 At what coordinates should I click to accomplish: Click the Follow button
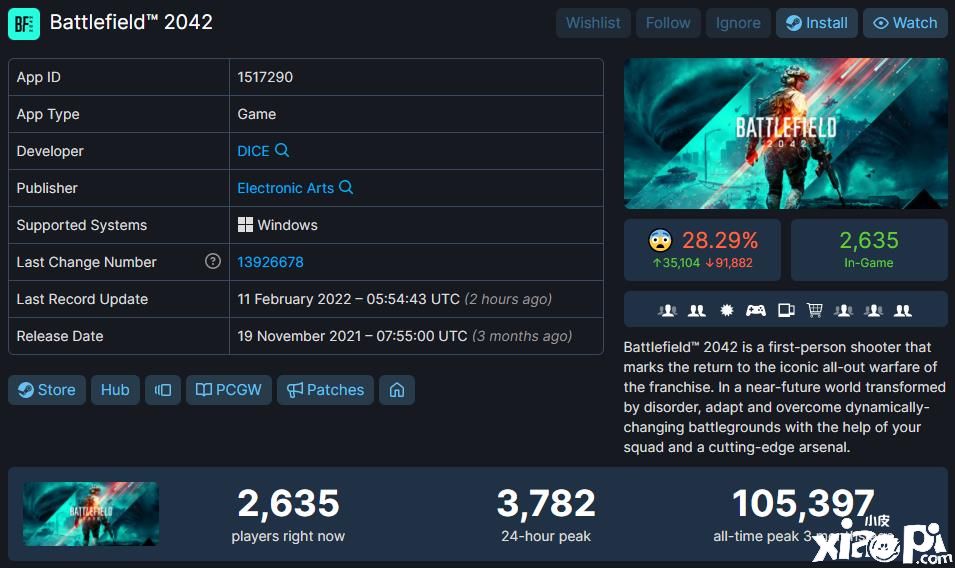coord(668,23)
